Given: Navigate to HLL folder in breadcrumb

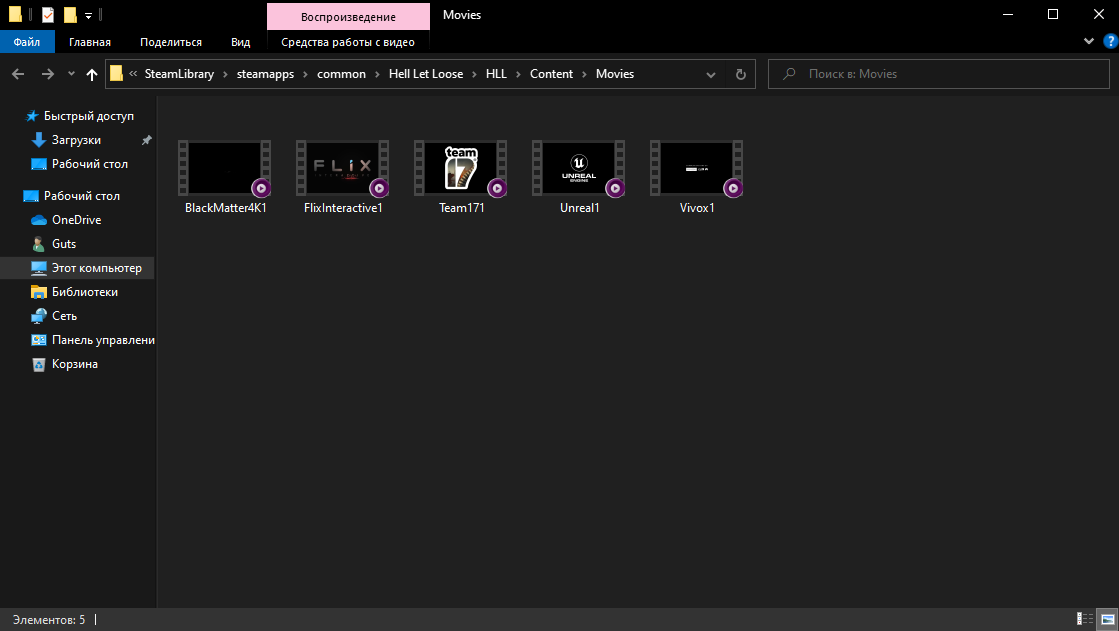Looking at the screenshot, I should coord(496,74).
